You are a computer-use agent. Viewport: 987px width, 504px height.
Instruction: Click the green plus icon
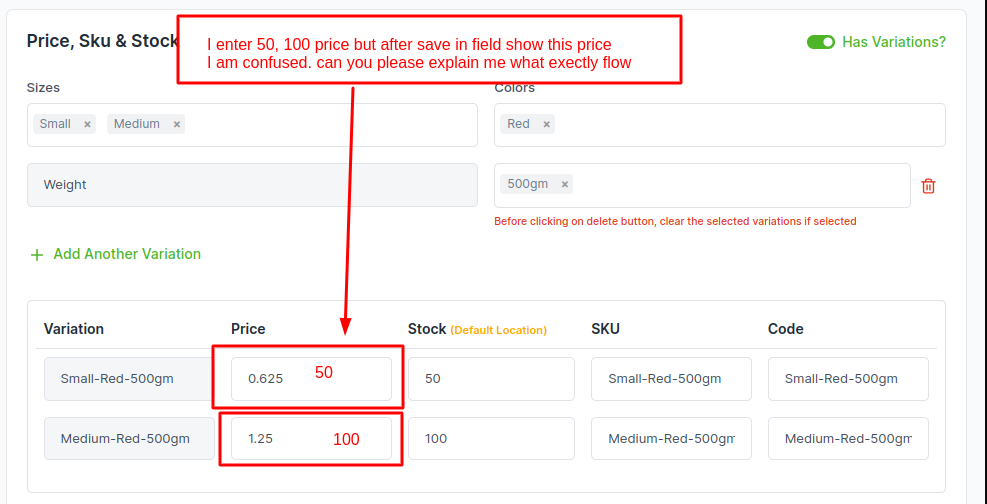pyautogui.click(x=37, y=255)
